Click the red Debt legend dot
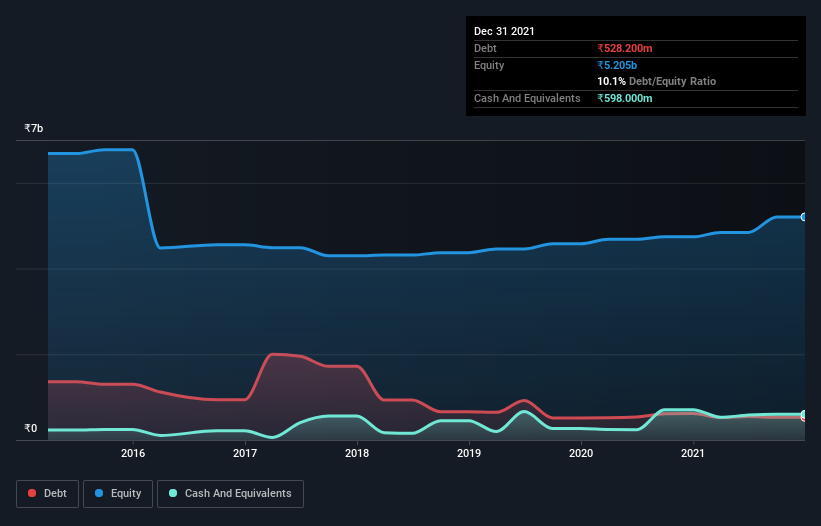The width and height of the screenshot is (821, 526). coord(32,493)
